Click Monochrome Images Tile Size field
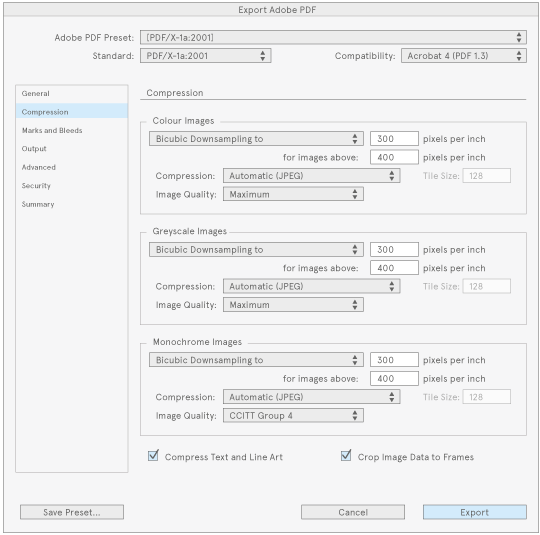540x535 pixels. (x=487, y=397)
